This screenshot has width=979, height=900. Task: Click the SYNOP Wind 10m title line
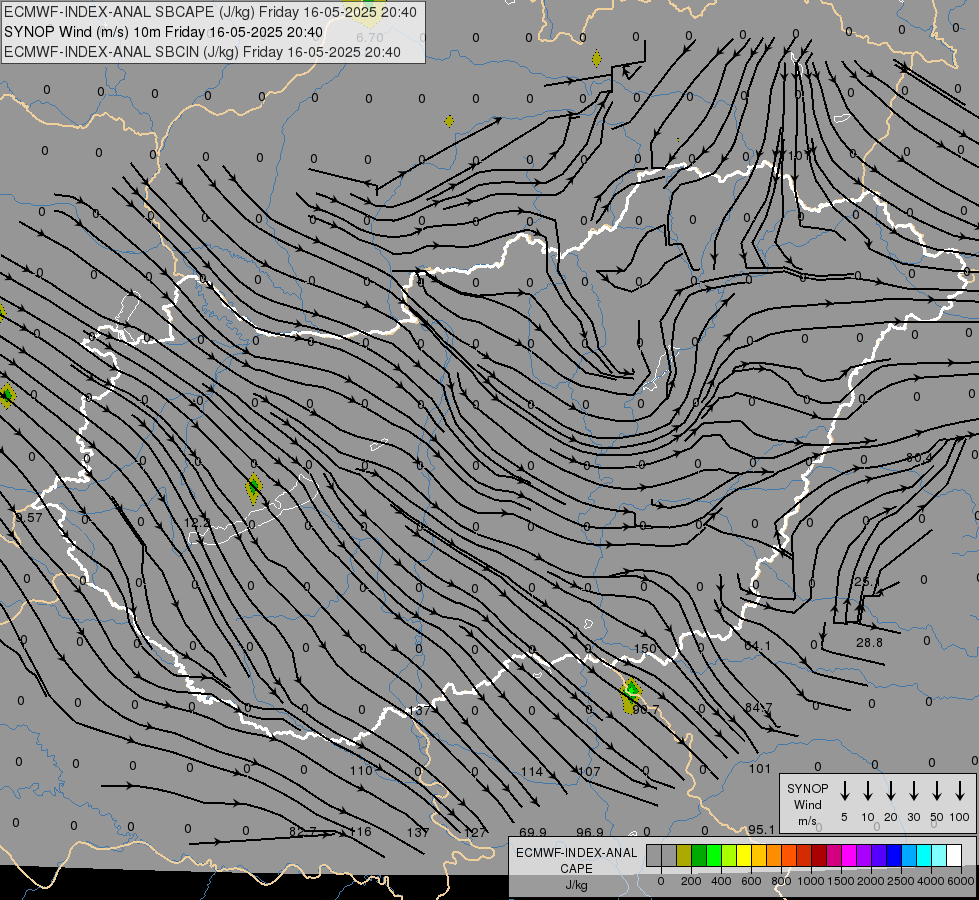pos(164,32)
